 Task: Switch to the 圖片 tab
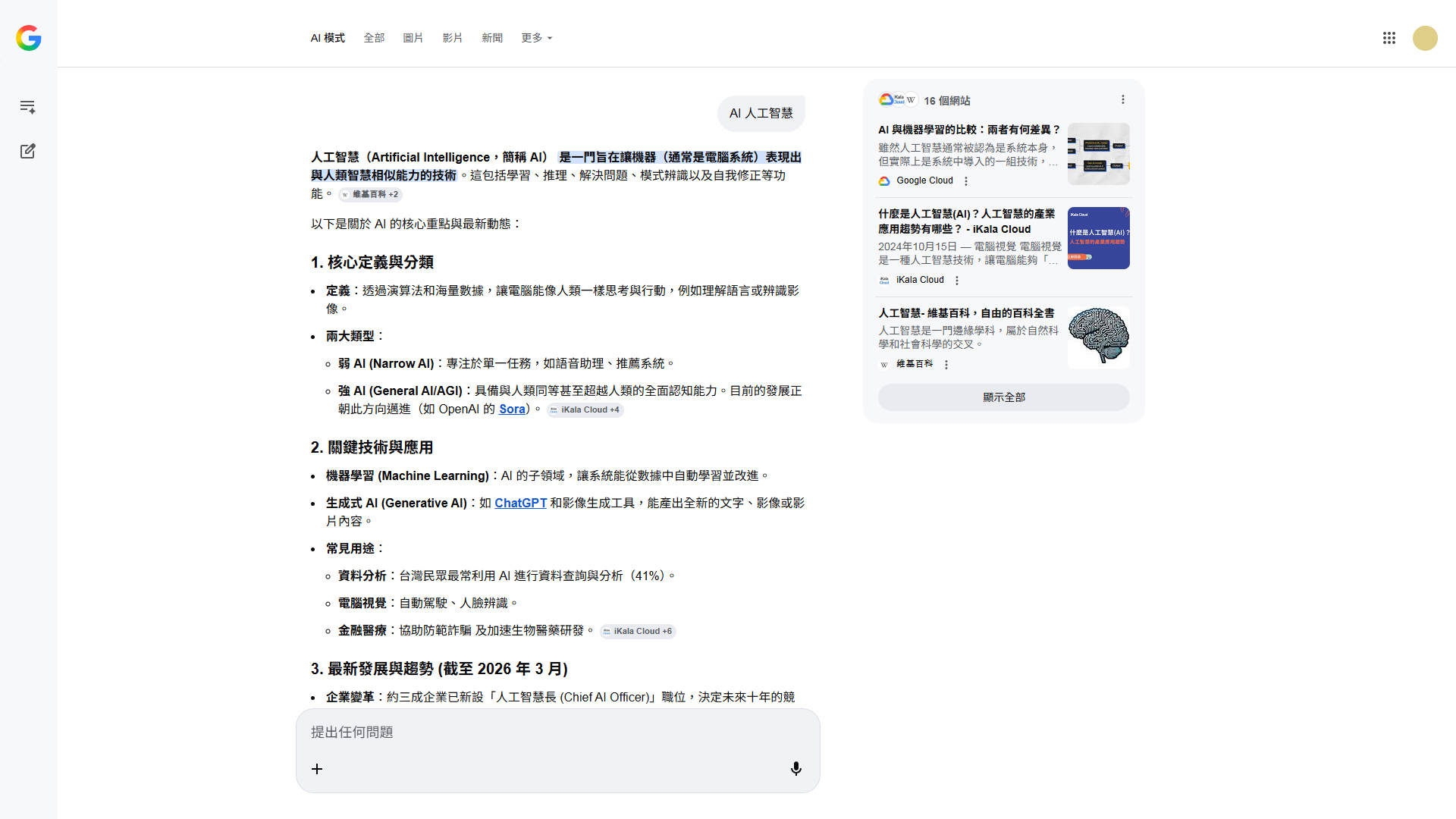(413, 38)
